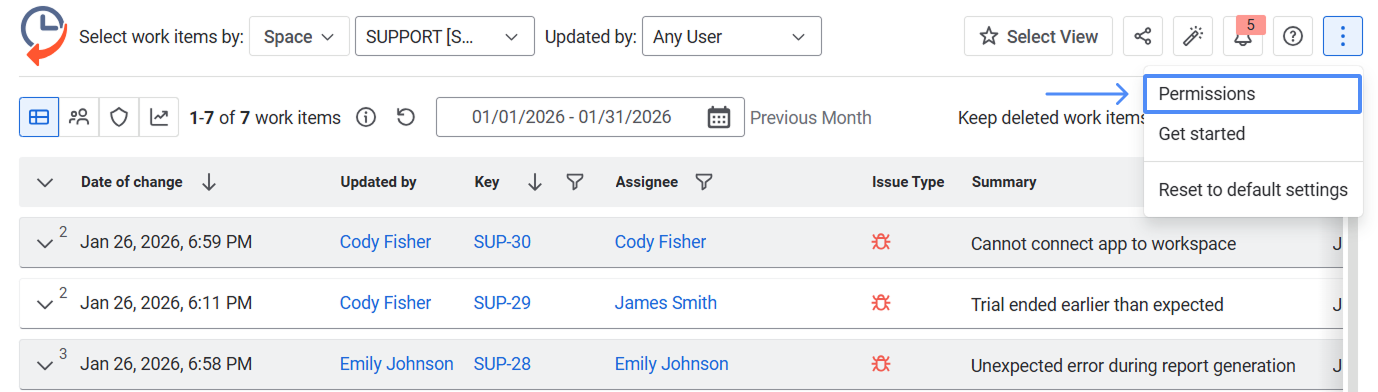The width and height of the screenshot is (1378, 392).
Task: Open the SUP-30 key link
Action: pyautogui.click(x=502, y=242)
